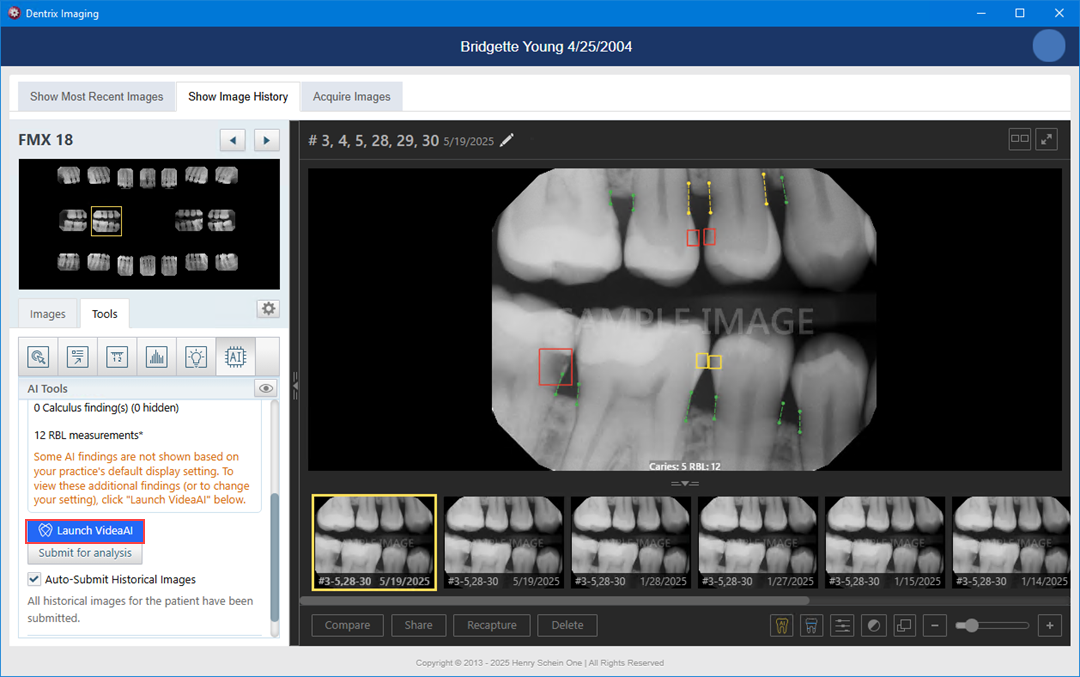
Task: Select the 1/15/2025 image thumbnail
Action: [x=885, y=543]
